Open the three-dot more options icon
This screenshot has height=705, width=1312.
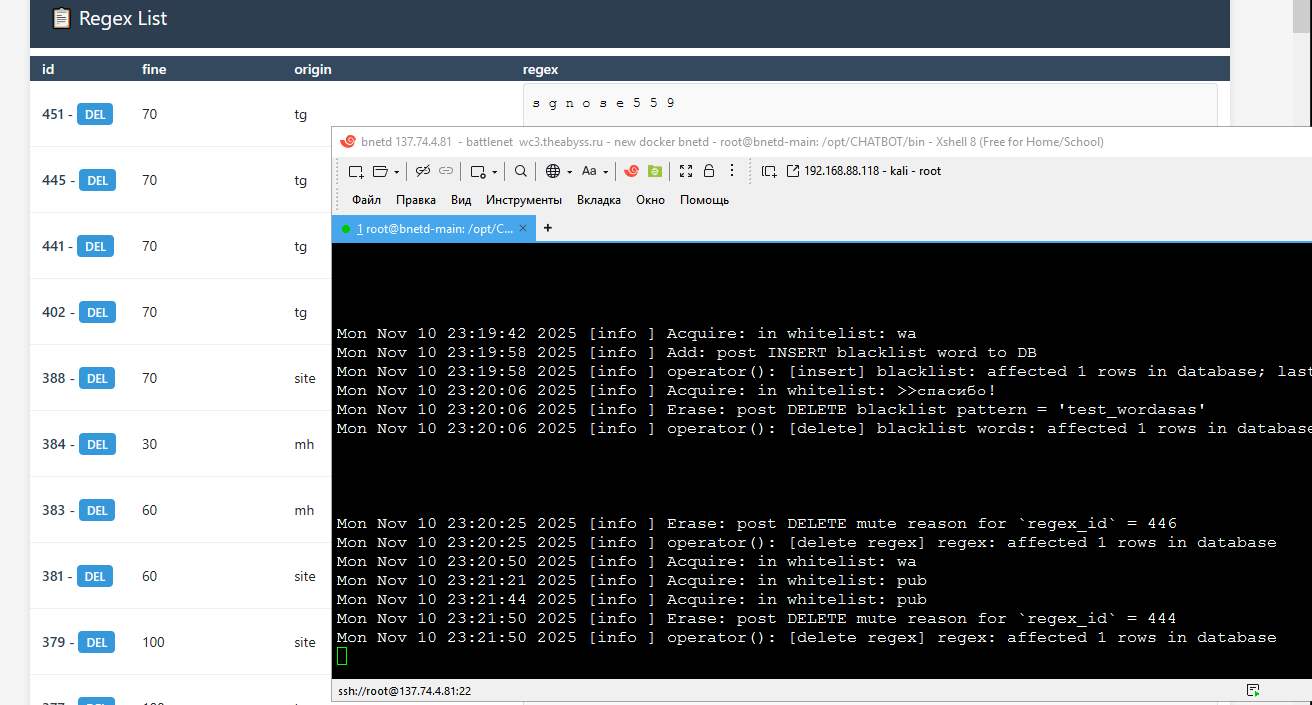(x=732, y=170)
